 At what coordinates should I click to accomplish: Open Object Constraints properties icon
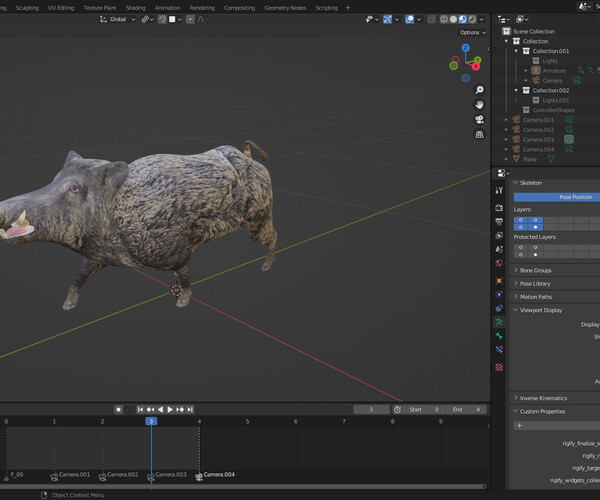[499, 308]
